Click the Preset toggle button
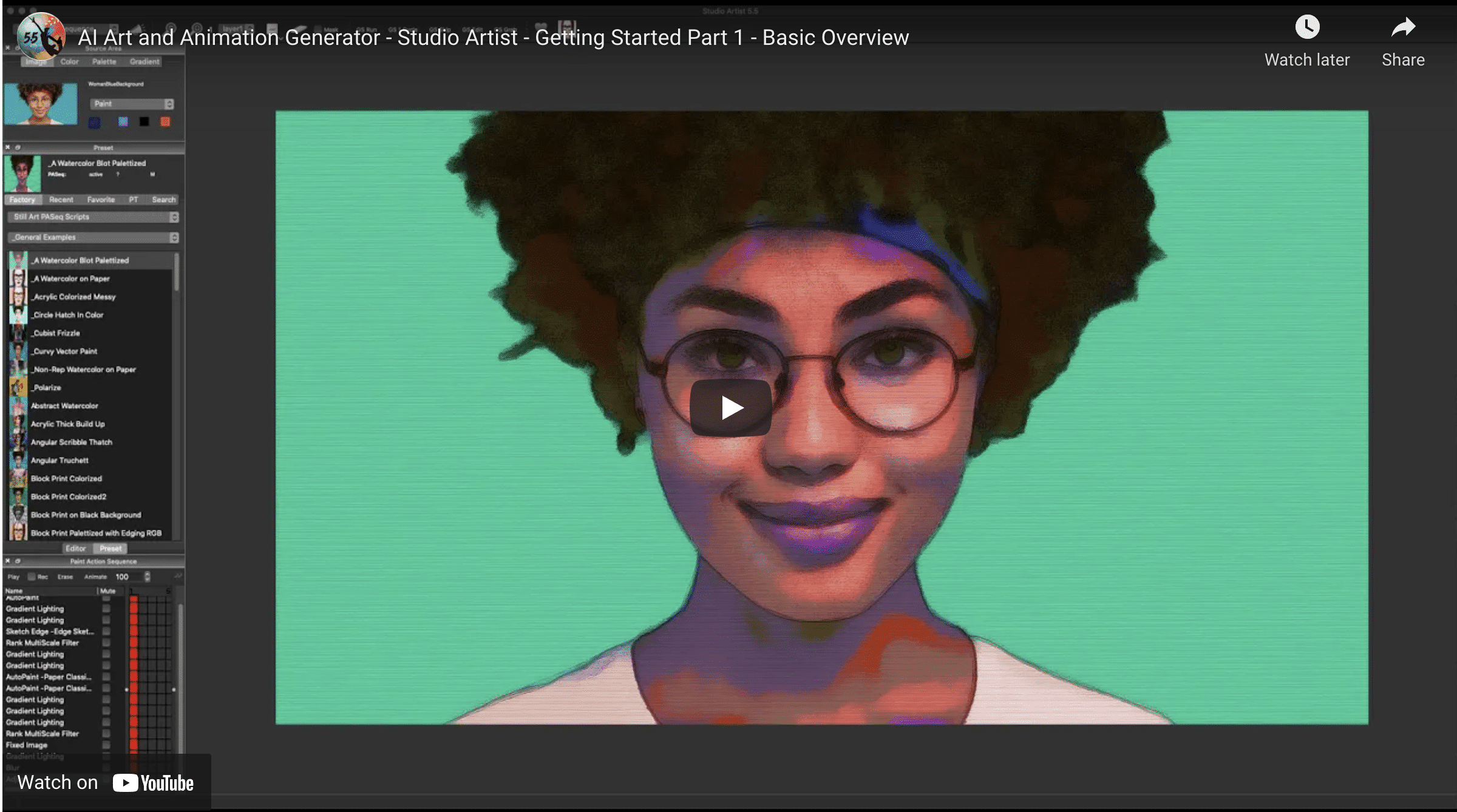This screenshot has width=1457, height=812. tap(109, 548)
